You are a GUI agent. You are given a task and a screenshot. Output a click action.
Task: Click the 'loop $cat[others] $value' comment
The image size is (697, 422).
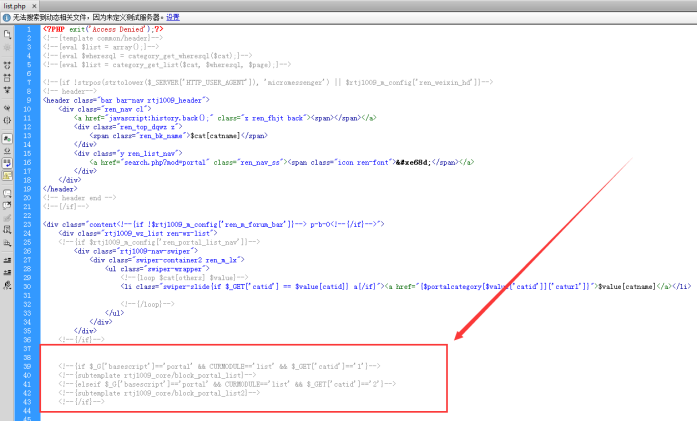click(x=184, y=277)
